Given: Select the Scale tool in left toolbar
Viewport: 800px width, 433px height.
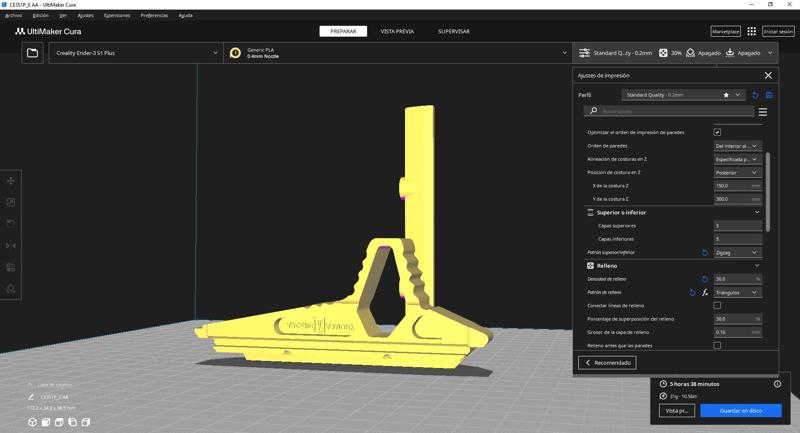Looking at the screenshot, I should [11, 202].
